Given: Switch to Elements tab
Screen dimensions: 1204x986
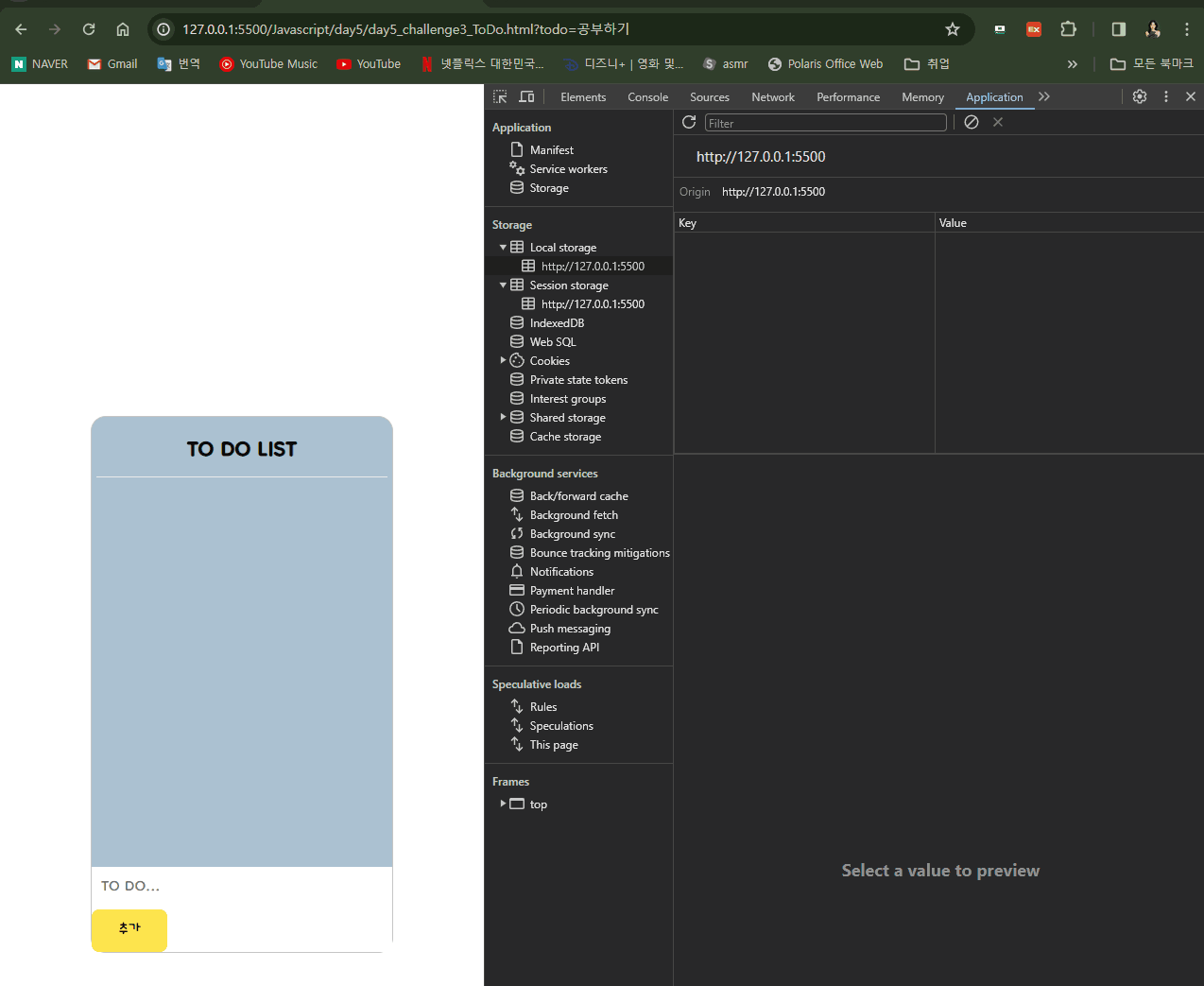Looking at the screenshot, I should (x=583, y=97).
